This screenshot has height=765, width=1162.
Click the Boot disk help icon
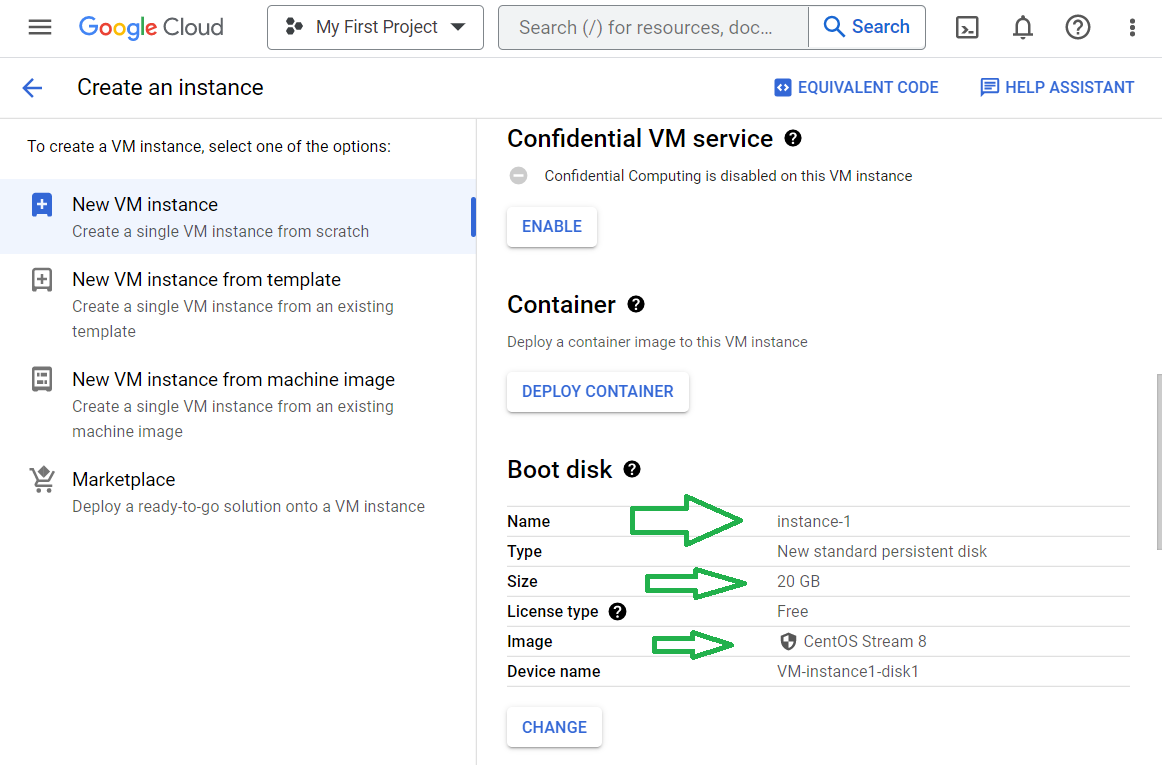[632, 469]
